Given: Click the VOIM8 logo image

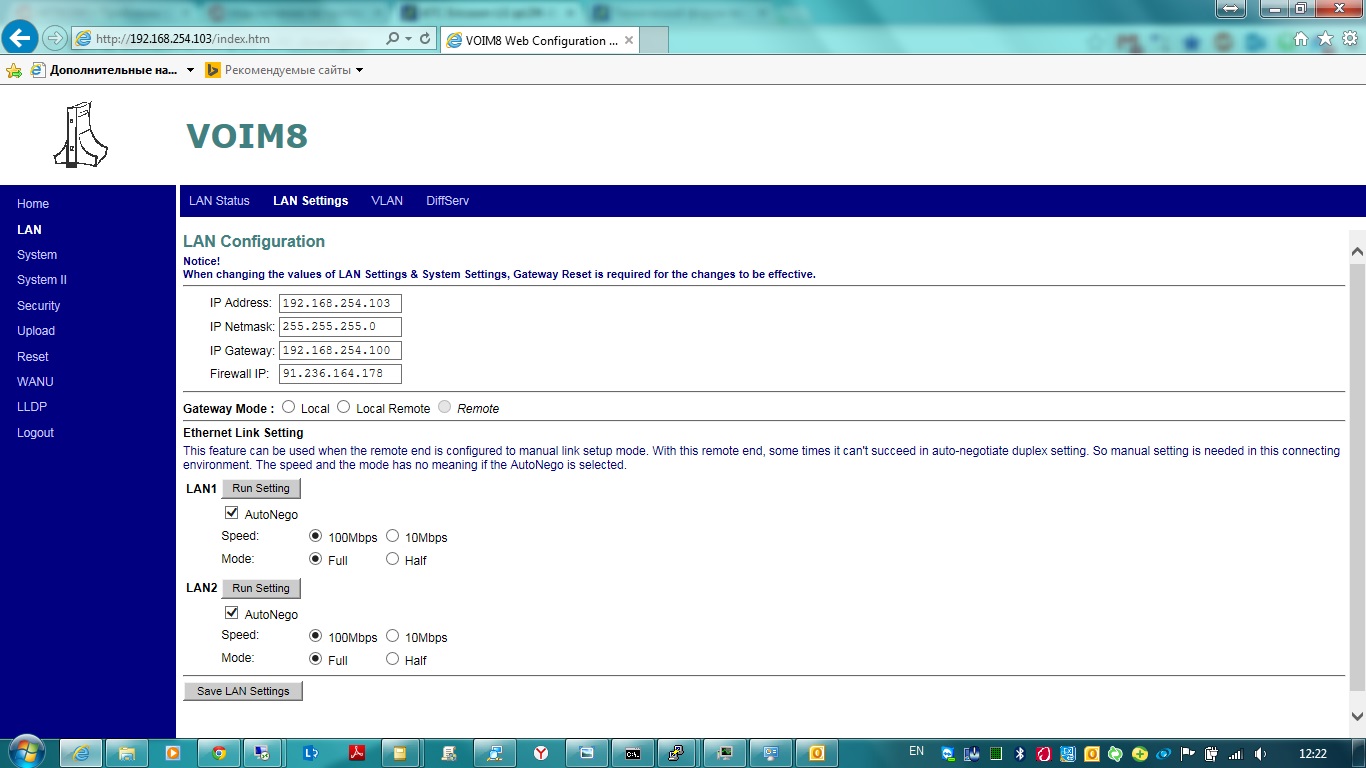Looking at the screenshot, I should [80, 134].
